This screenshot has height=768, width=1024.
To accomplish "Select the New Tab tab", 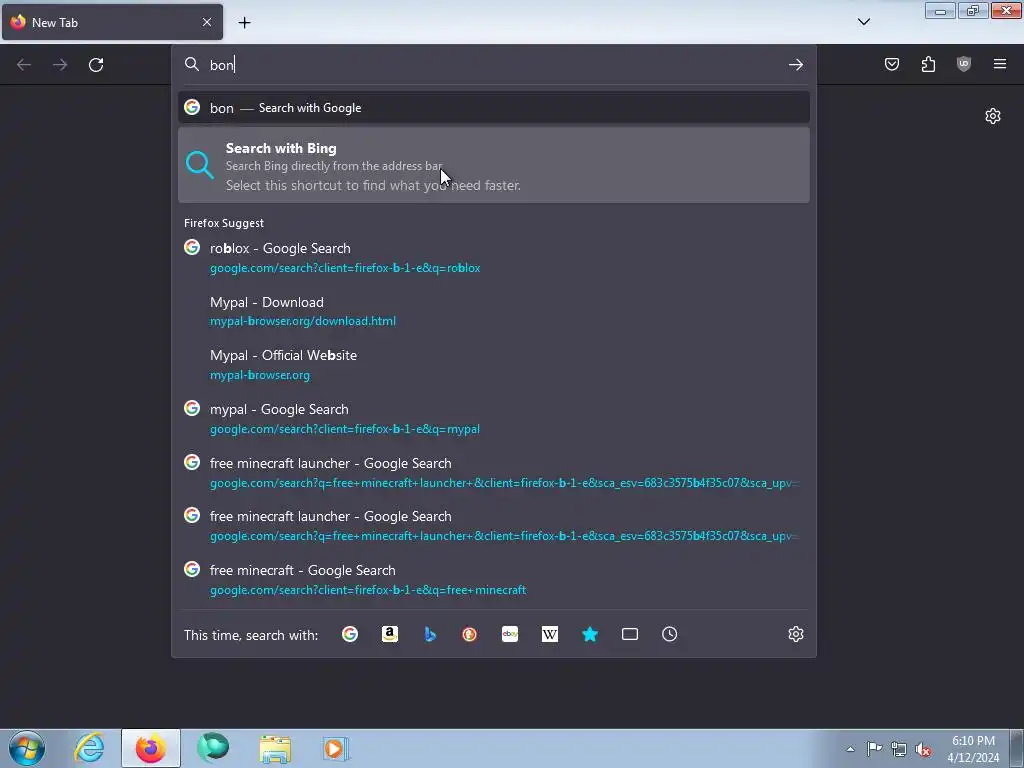I will point(112,22).
